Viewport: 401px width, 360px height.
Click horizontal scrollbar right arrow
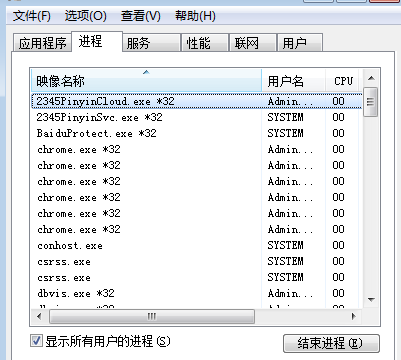point(353,316)
